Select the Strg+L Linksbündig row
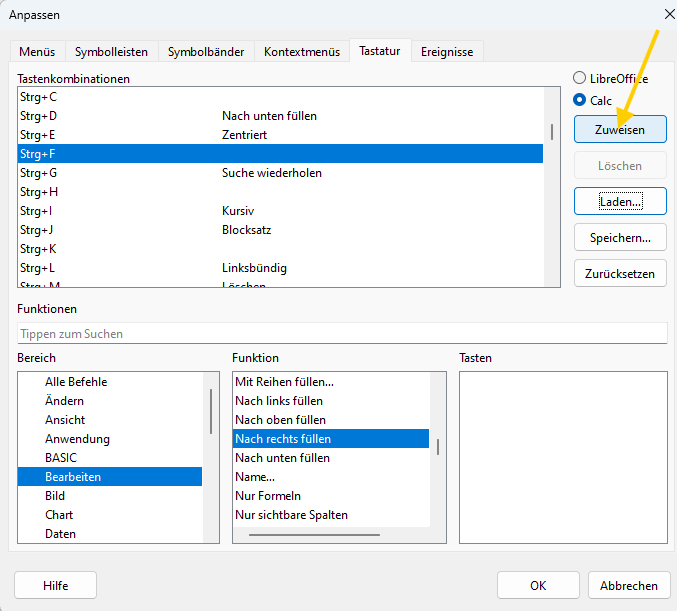The image size is (677, 611). coord(280,268)
